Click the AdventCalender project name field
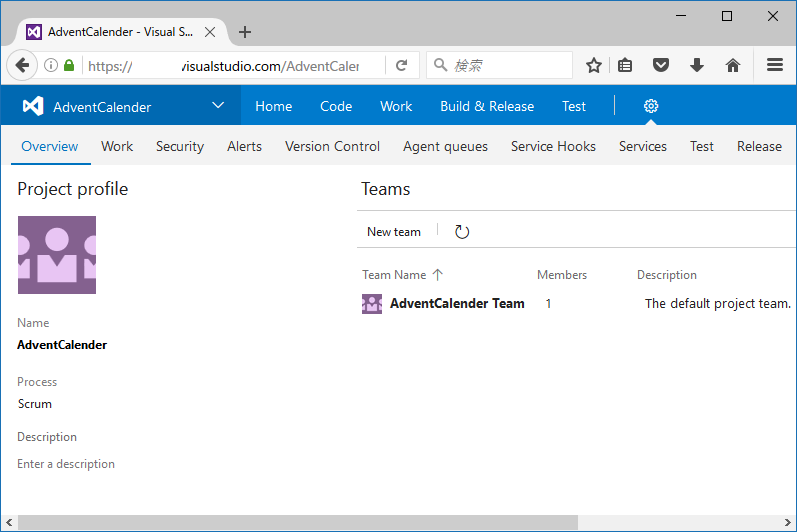The width and height of the screenshot is (797, 532). pyautogui.click(x=62, y=345)
